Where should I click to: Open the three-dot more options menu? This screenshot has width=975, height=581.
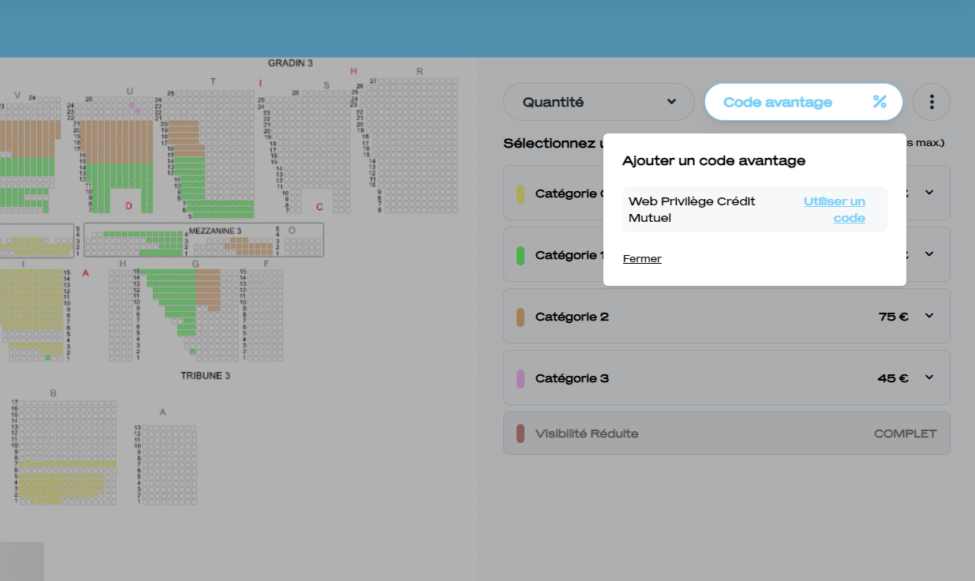931,102
